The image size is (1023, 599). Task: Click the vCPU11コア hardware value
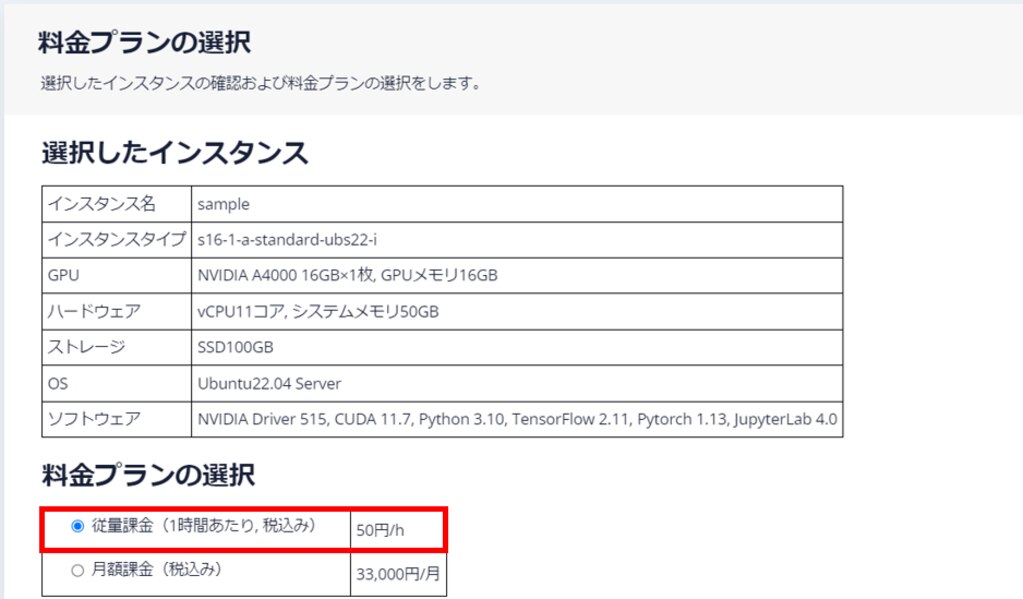tap(318, 312)
